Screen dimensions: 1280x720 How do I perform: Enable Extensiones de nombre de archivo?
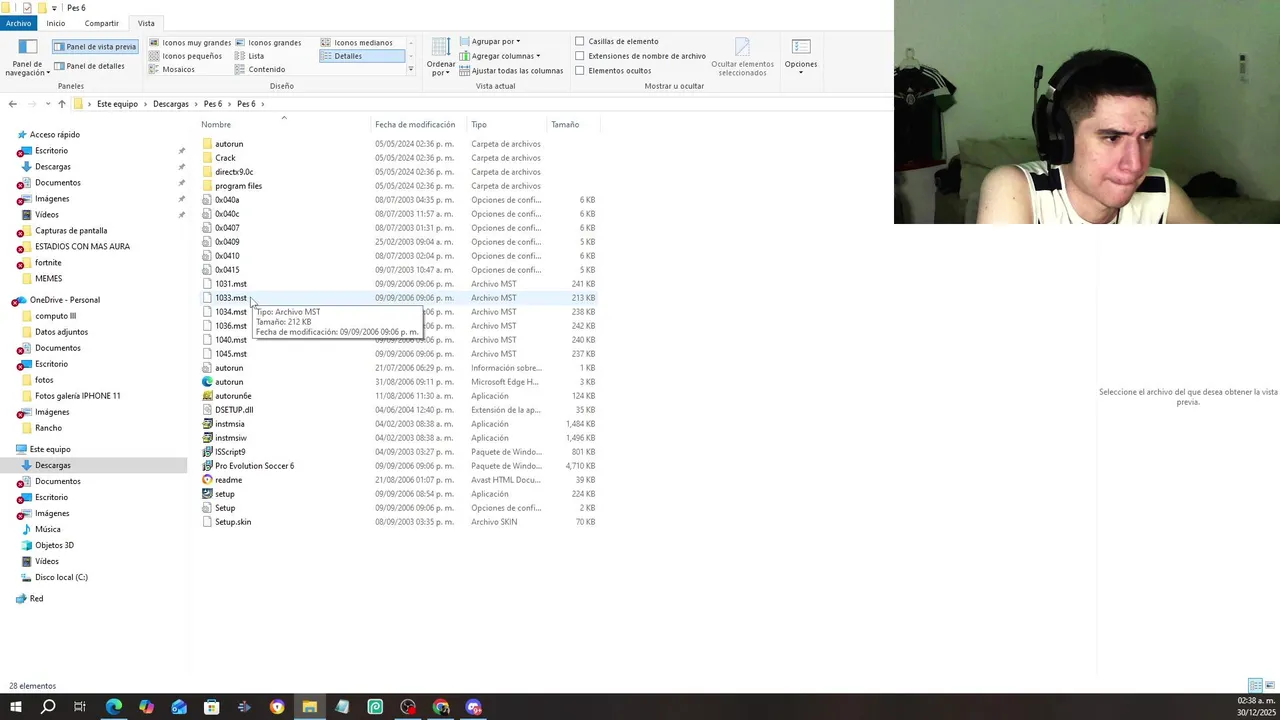click(580, 56)
